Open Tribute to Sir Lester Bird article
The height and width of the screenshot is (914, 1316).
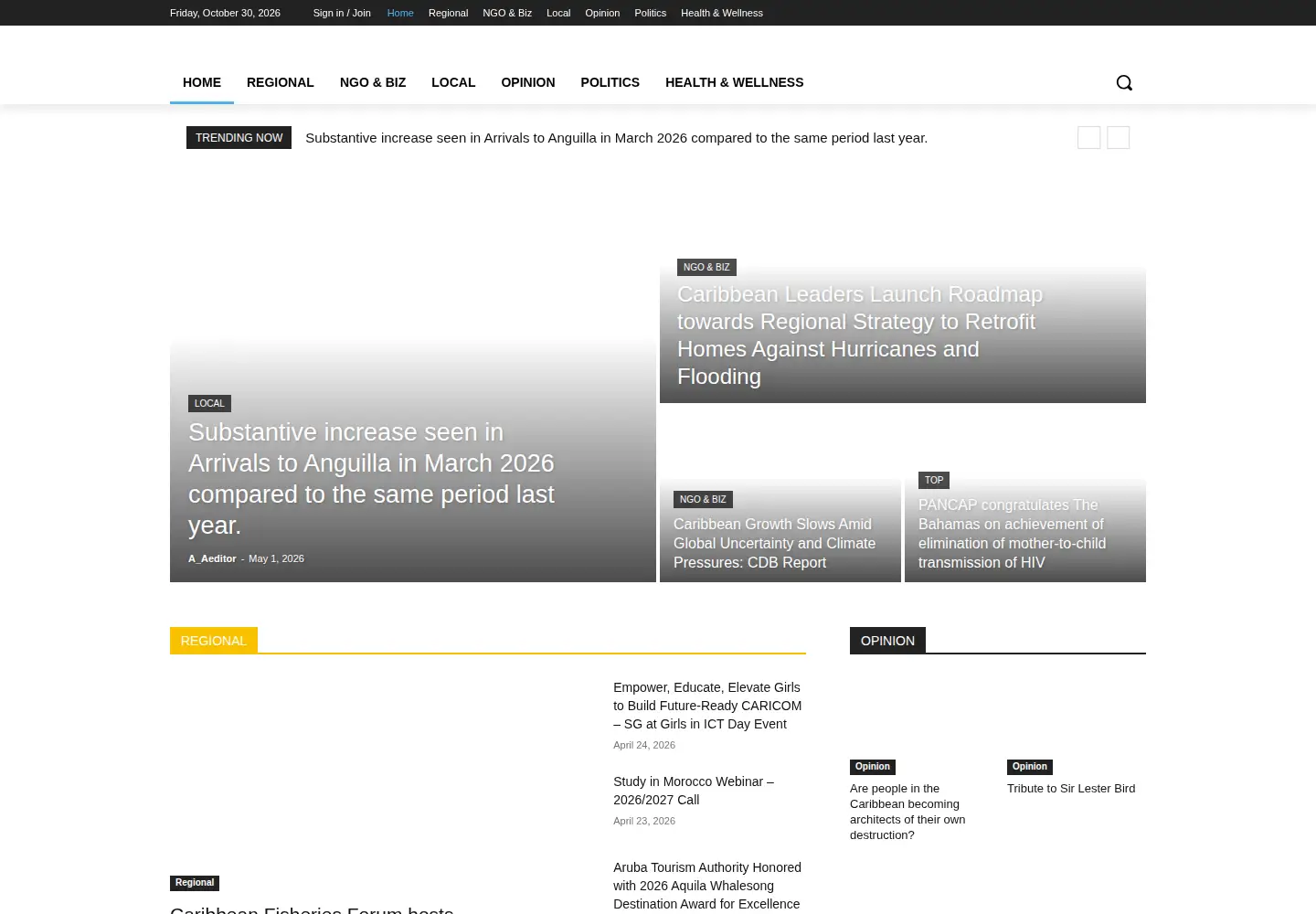(x=1071, y=789)
